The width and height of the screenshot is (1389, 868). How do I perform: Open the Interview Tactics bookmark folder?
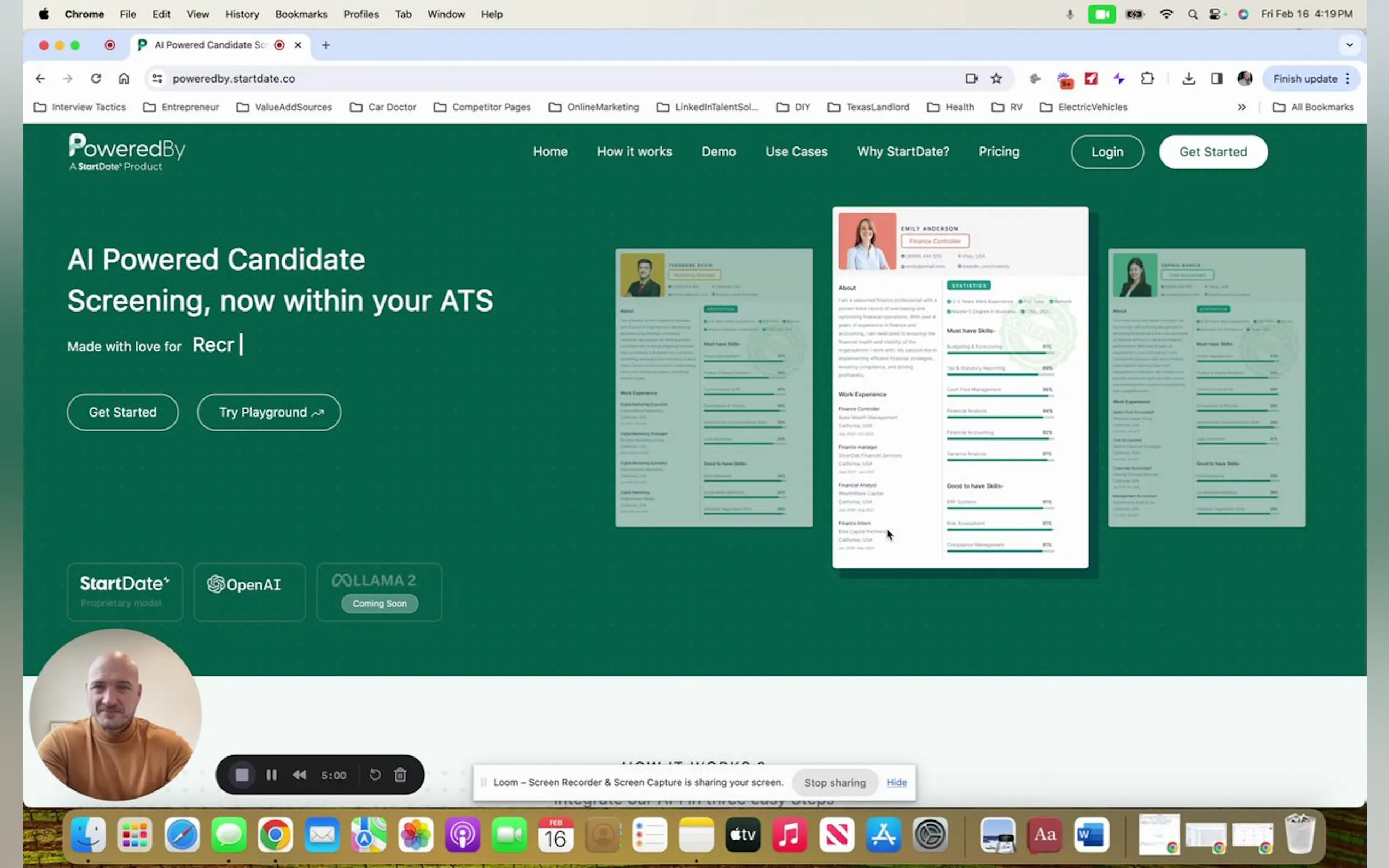[x=80, y=107]
